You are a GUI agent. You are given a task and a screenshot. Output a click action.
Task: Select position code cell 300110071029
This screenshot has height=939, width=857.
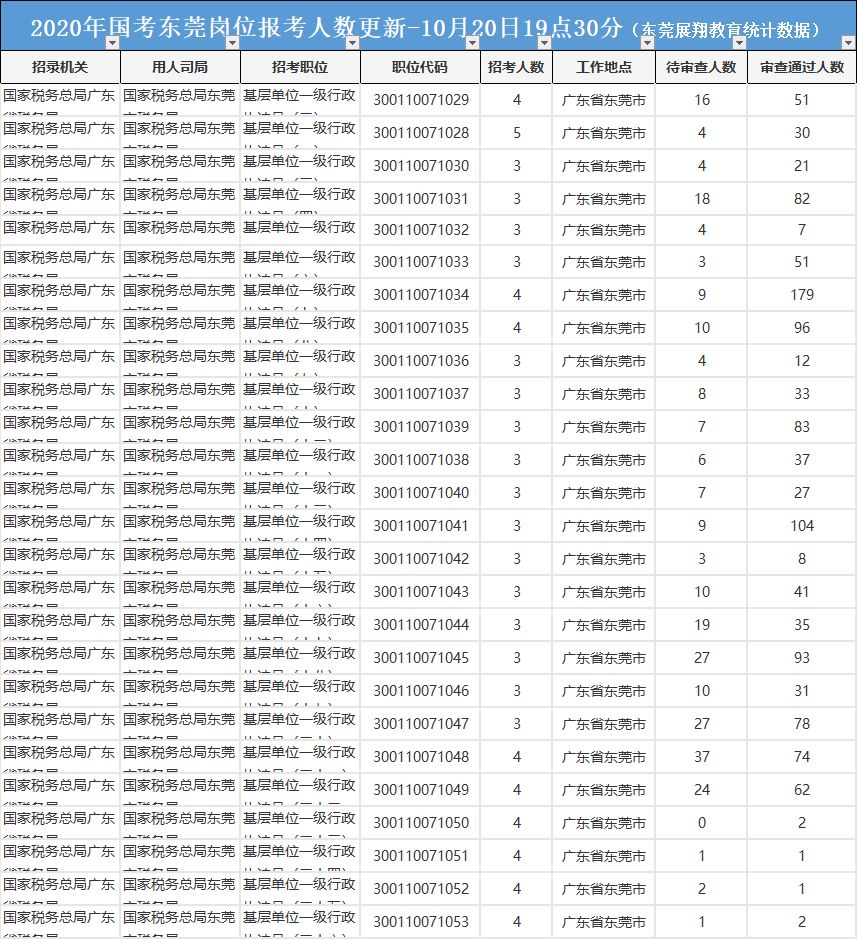(x=420, y=100)
